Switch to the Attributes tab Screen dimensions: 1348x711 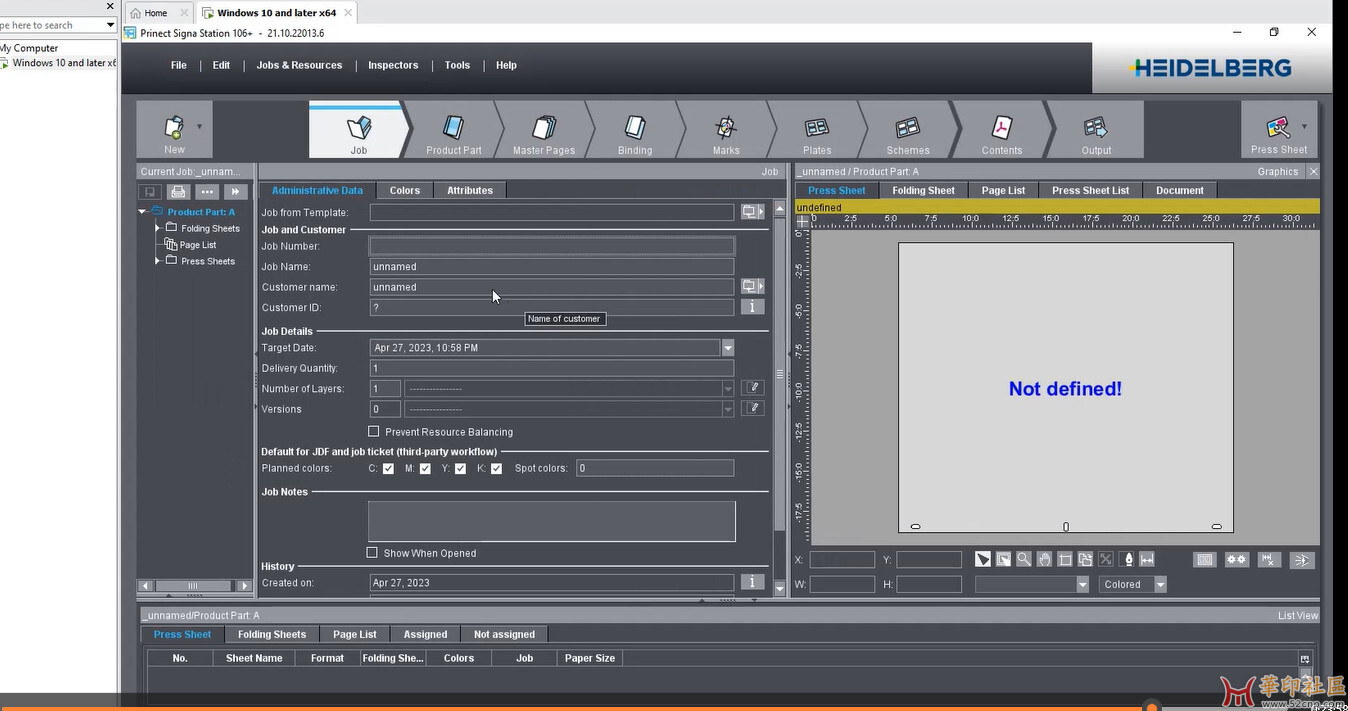tap(470, 190)
